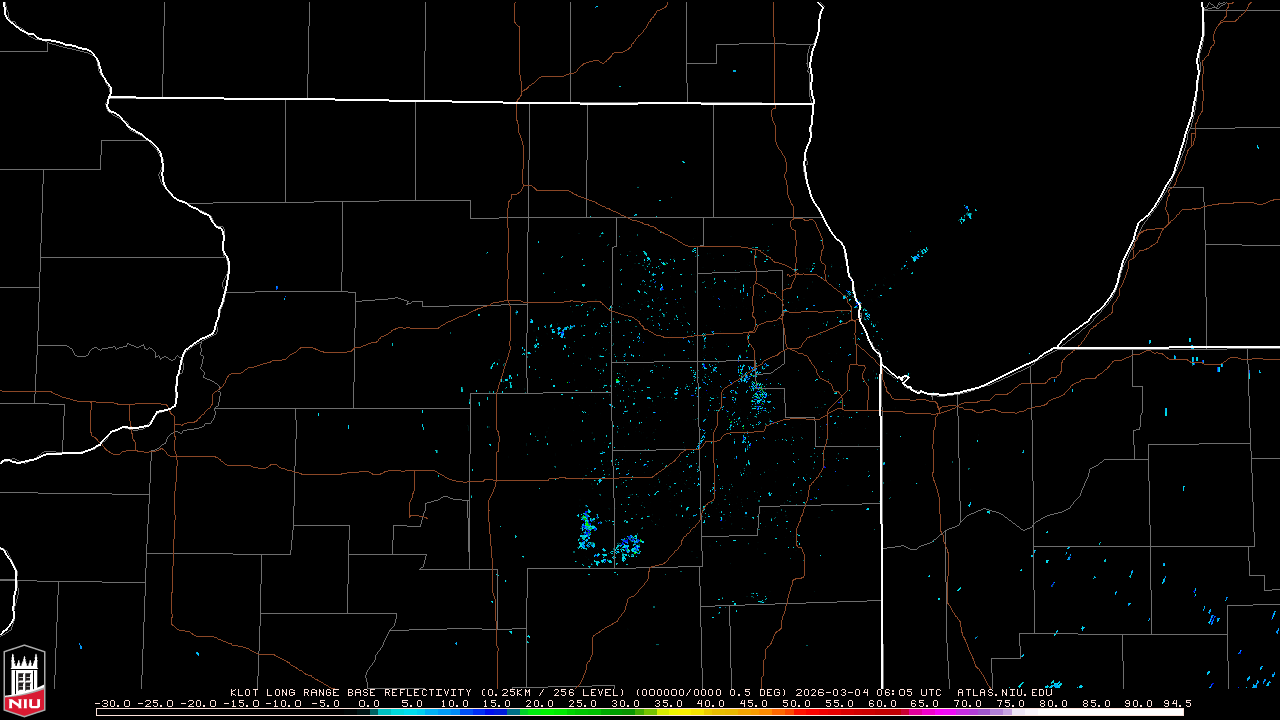Click the NIU castle logo
The image size is (1280, 720).
click(x=24, y=680)
